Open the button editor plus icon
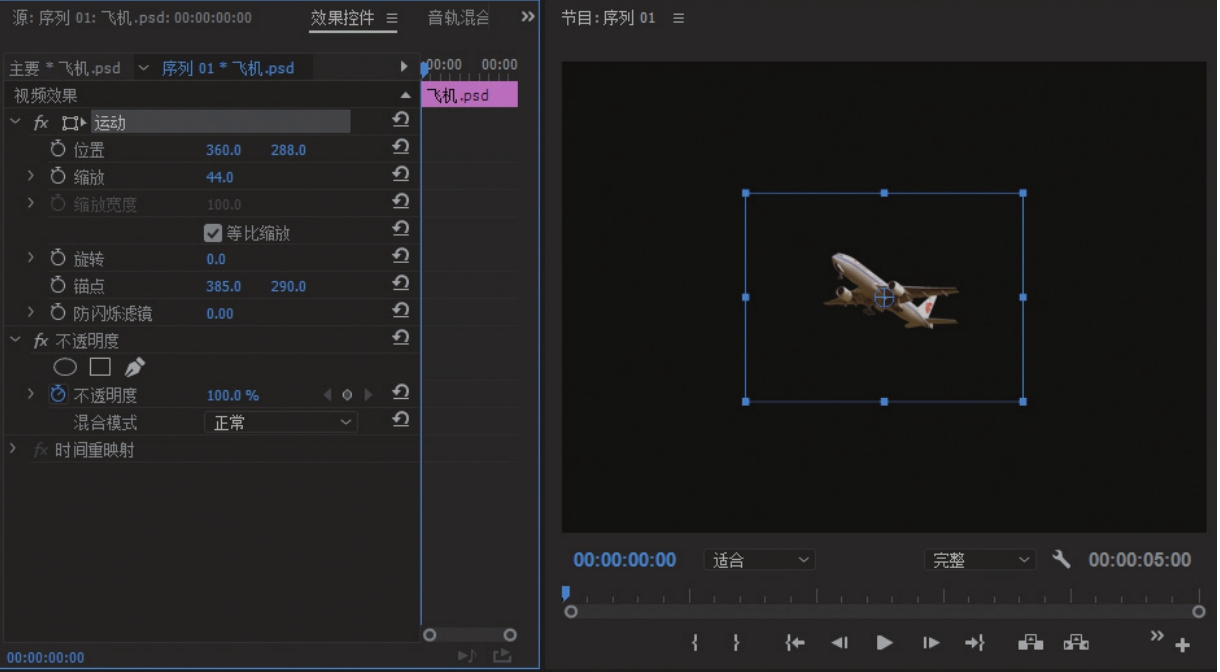 pyautogui.click(x=1182, y=645)
